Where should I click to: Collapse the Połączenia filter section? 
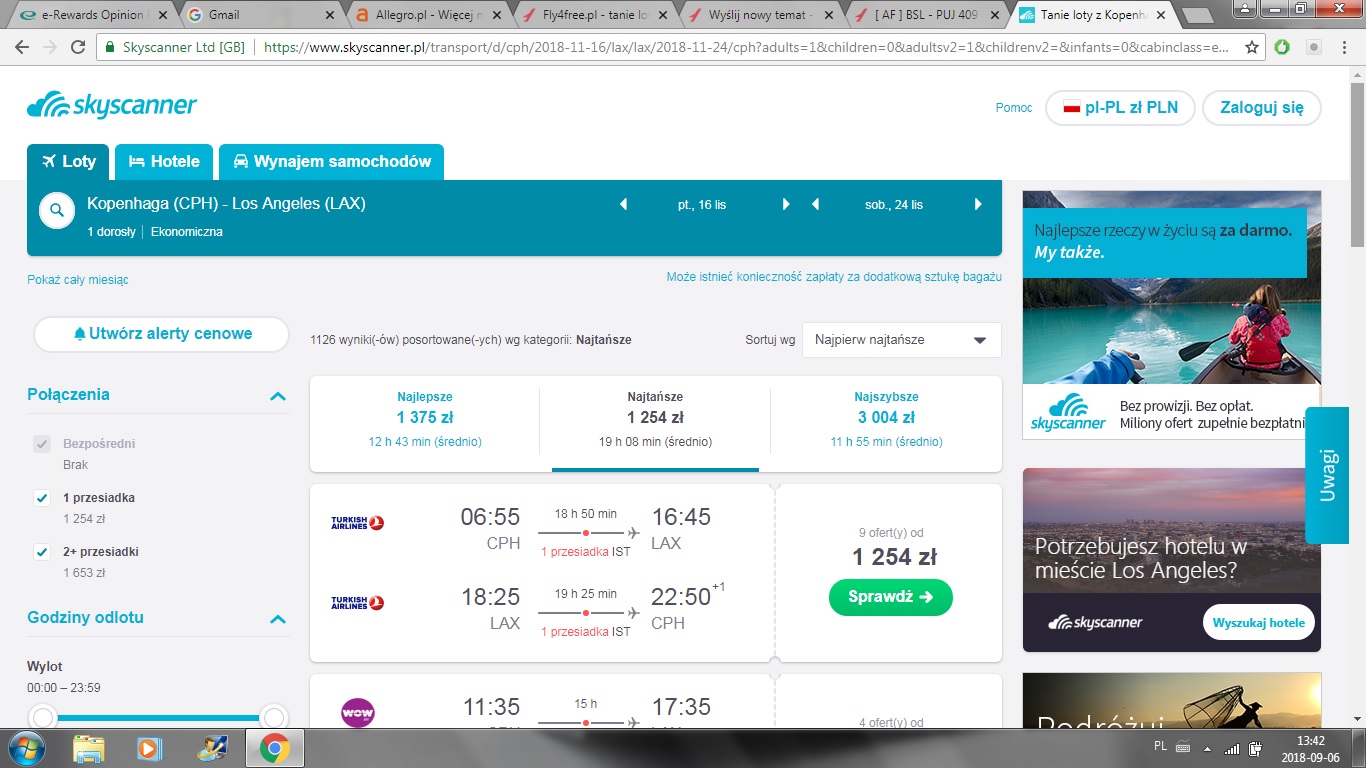278,396
